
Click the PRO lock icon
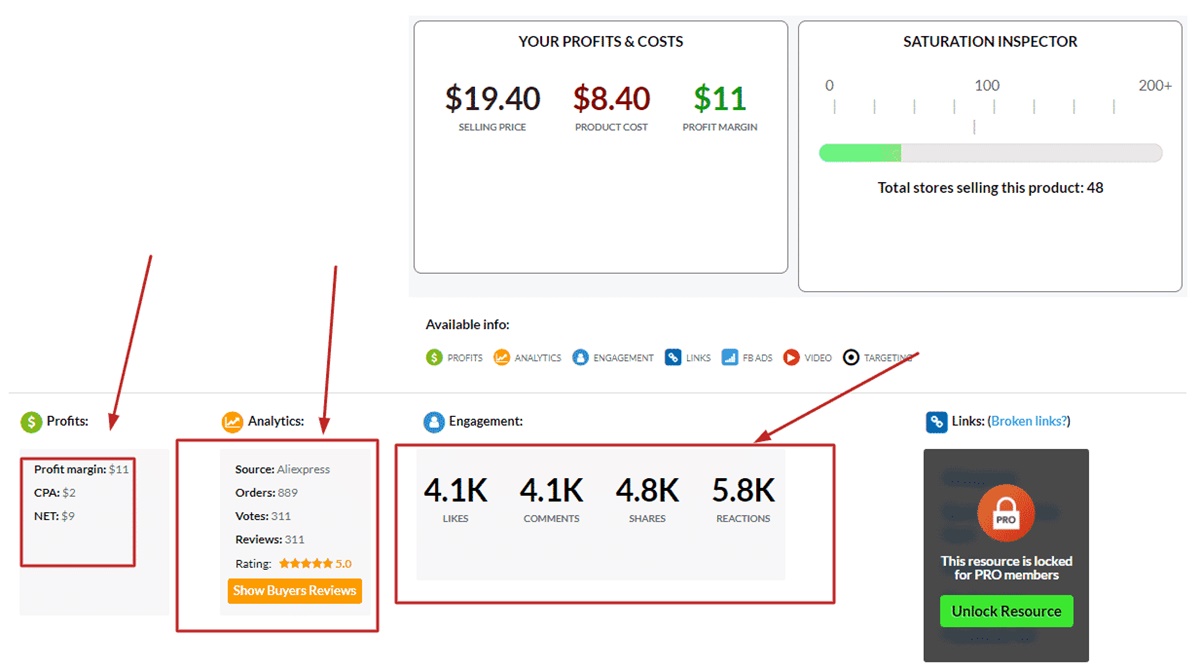[1005, 513]
